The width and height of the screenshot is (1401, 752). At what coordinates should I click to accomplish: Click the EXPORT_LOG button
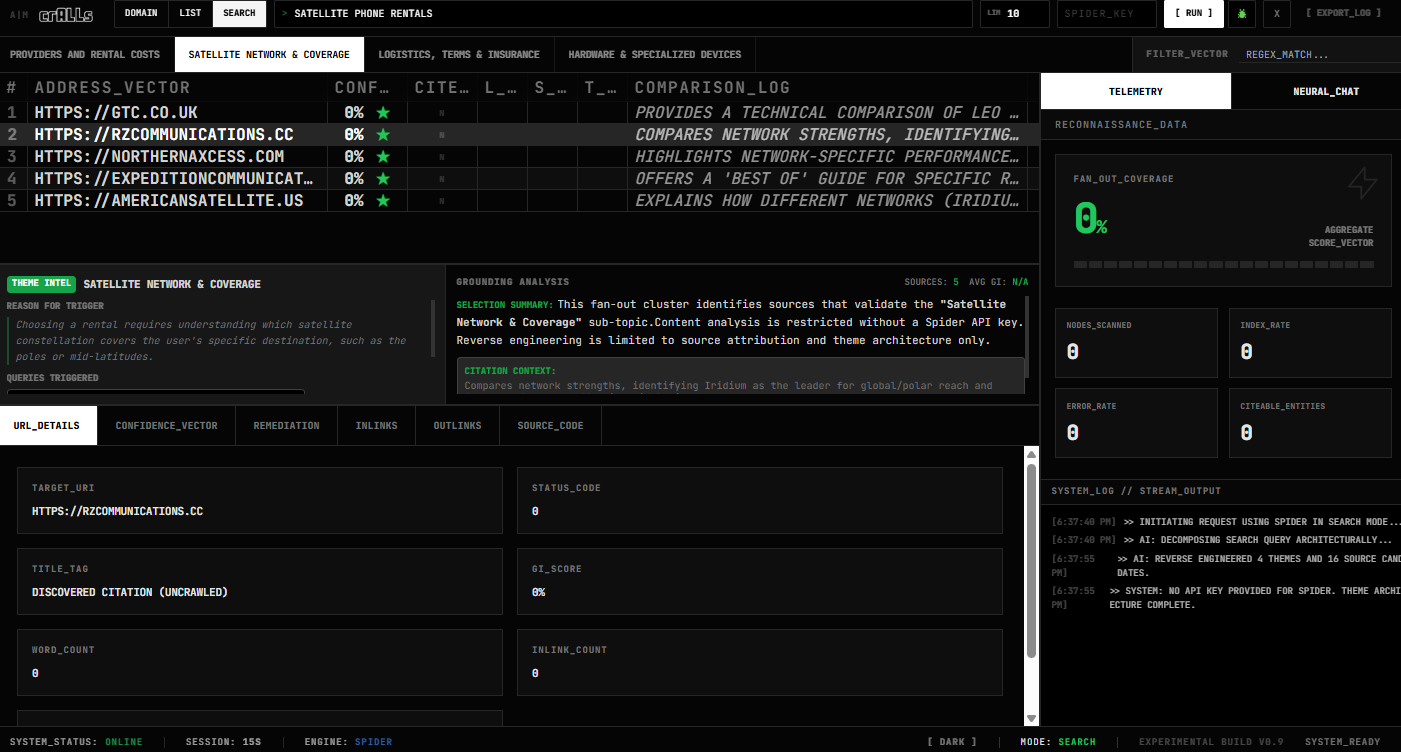tap(1343, 14)
